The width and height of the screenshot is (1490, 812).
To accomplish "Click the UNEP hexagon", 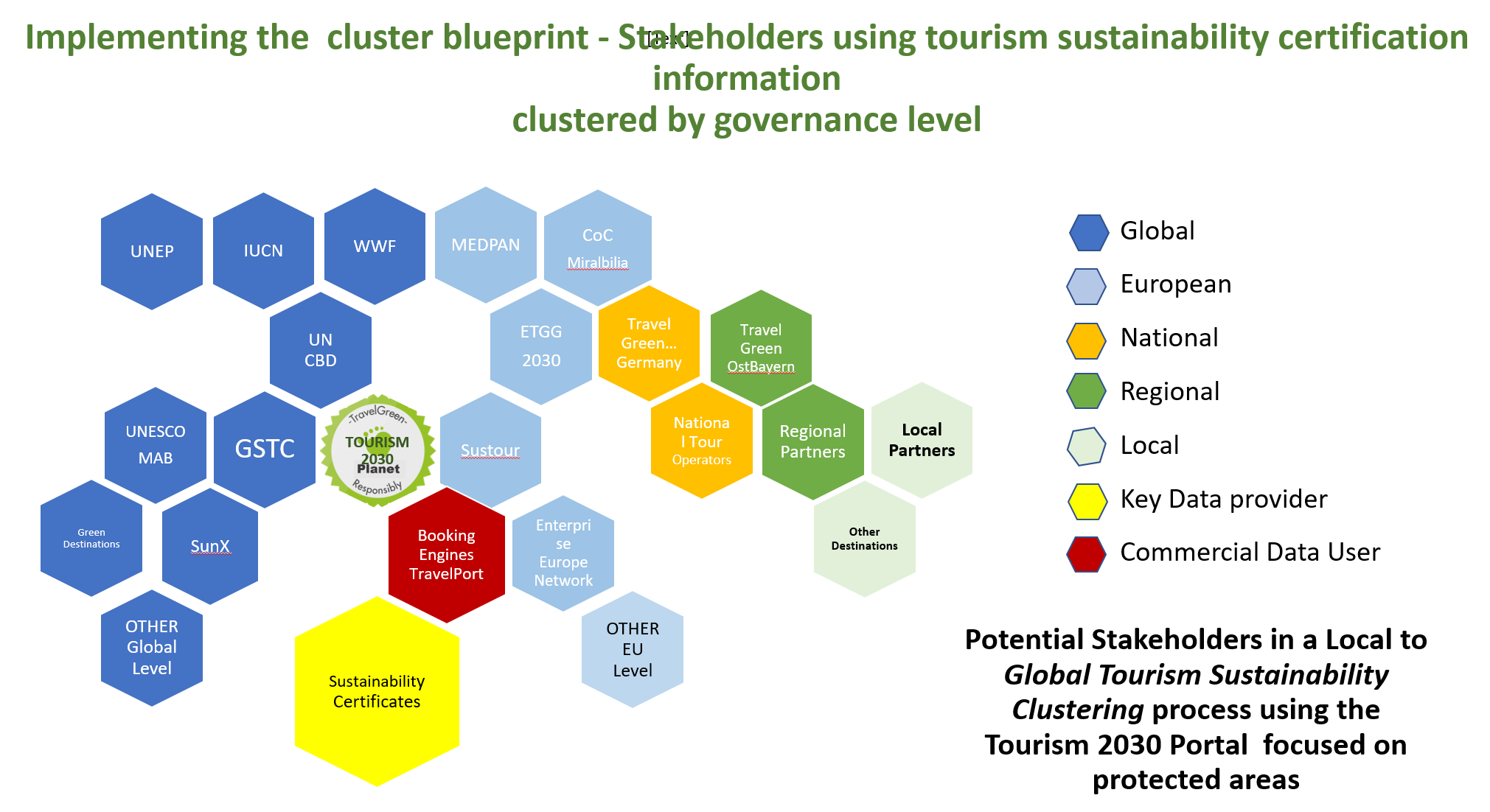I will [152, 251].
